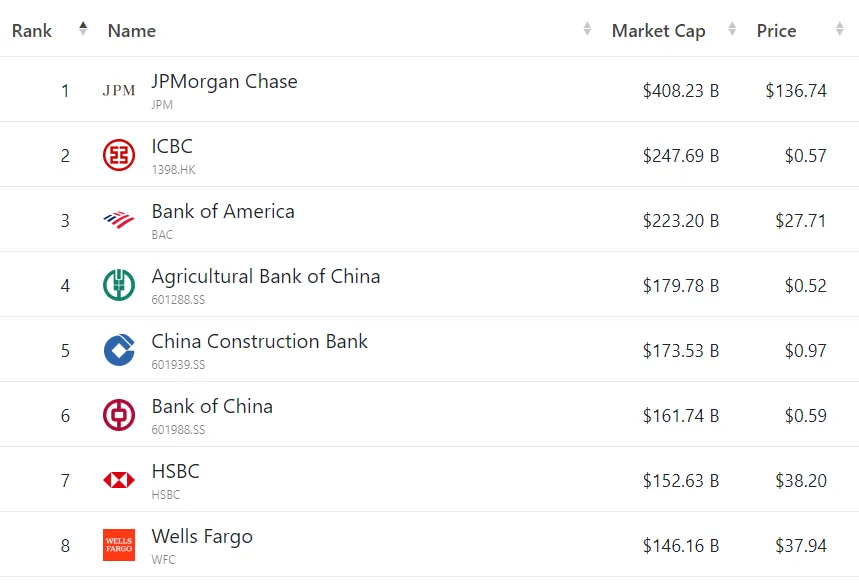Viewport: 859px width, 585px height.
Task: Click ICBC market cap value $247.69 B
Action: pyautogui.click(x=681, y=156)
